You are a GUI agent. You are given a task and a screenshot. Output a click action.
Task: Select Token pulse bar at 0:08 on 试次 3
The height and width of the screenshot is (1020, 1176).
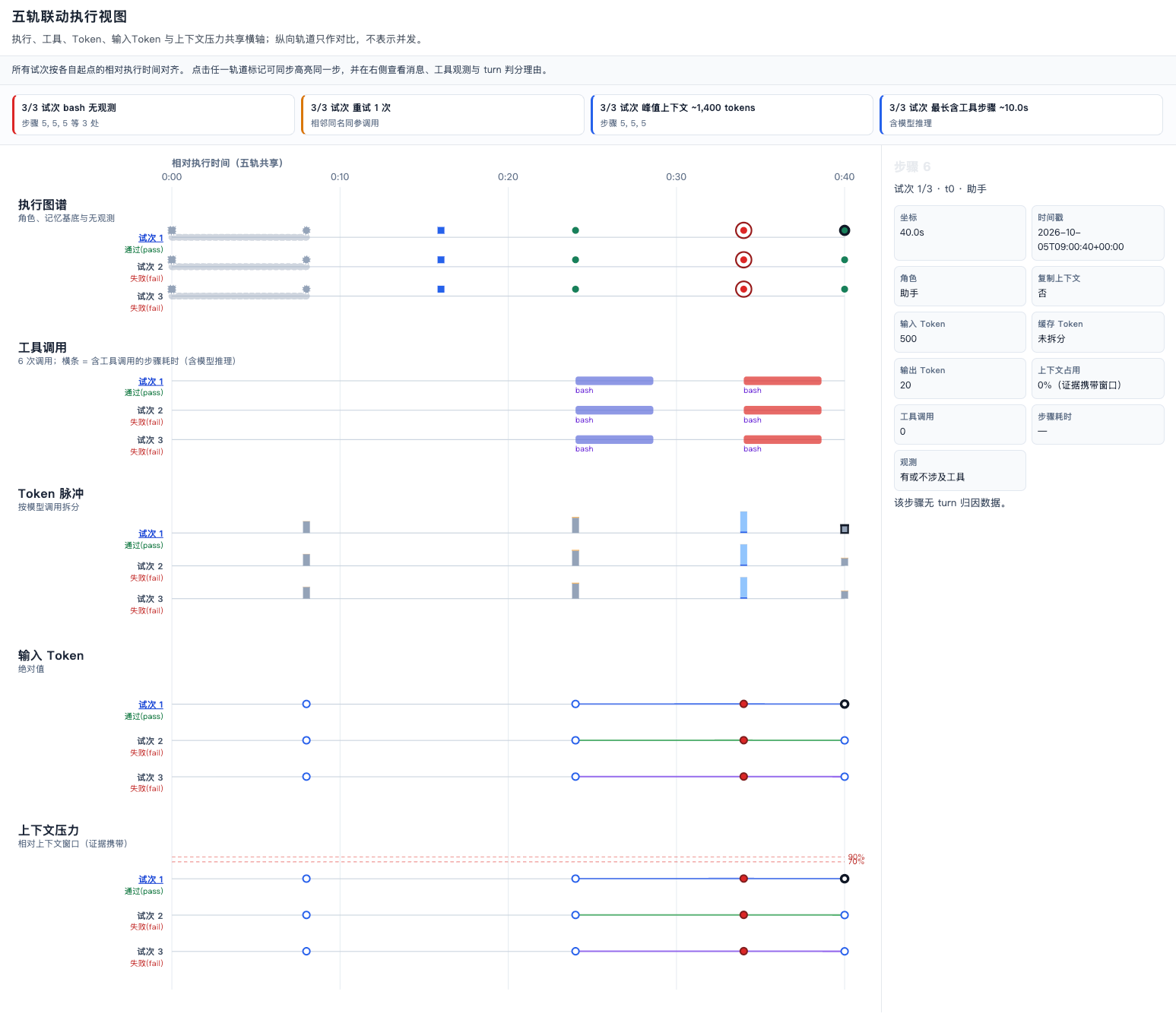(x=306, y=593)
